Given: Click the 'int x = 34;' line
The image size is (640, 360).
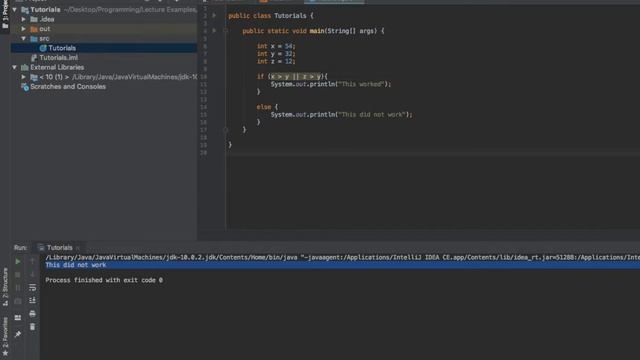Looking at the screenshot, I should (x=276, y=46).
